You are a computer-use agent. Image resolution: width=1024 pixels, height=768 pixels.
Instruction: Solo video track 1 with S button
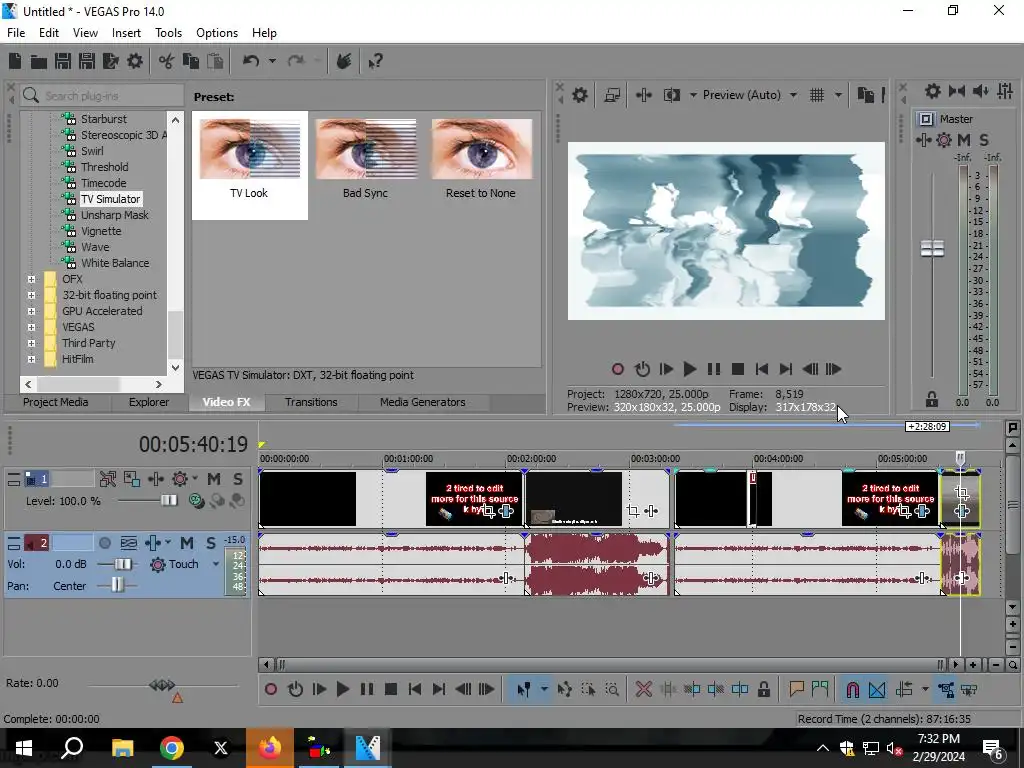pyautogui.click(x=238, y=479)
